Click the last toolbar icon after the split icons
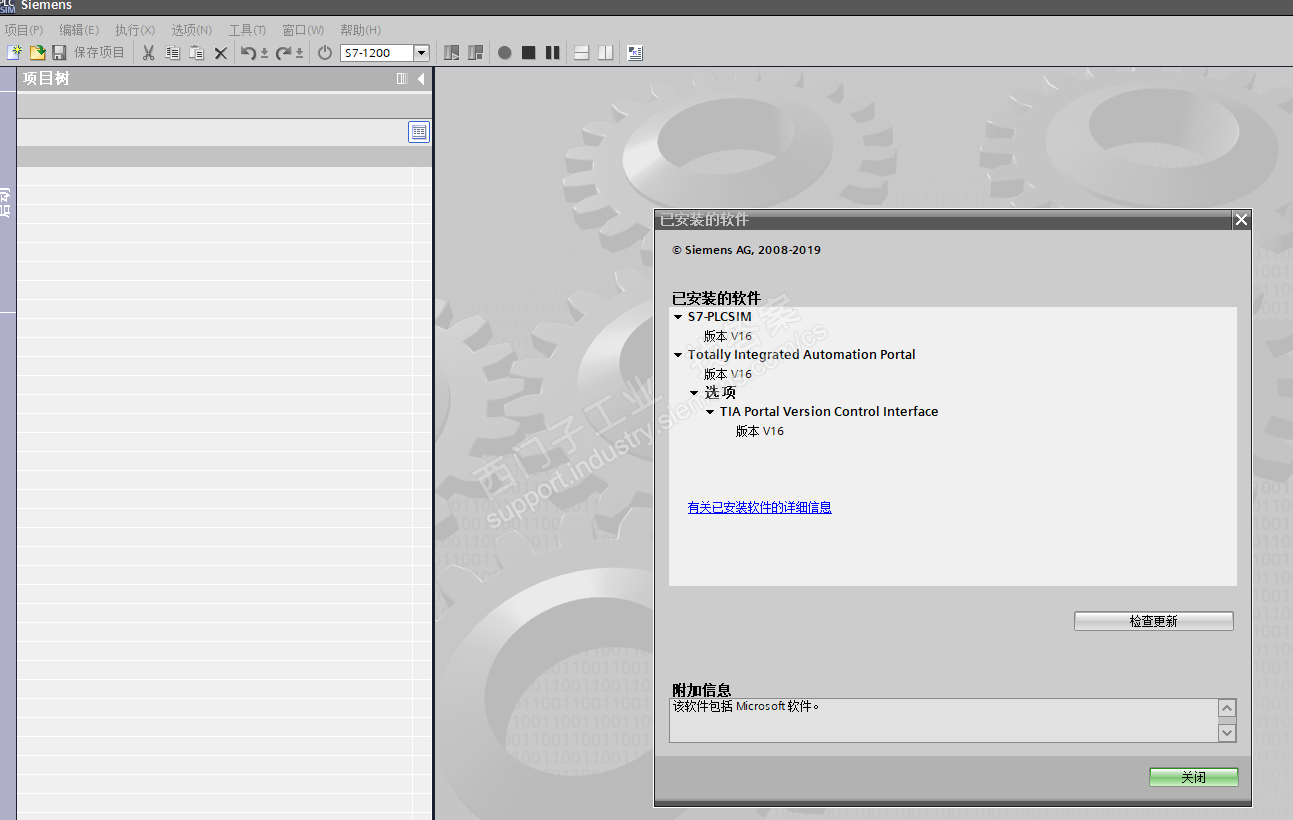1293x820 pixels. 635,53
